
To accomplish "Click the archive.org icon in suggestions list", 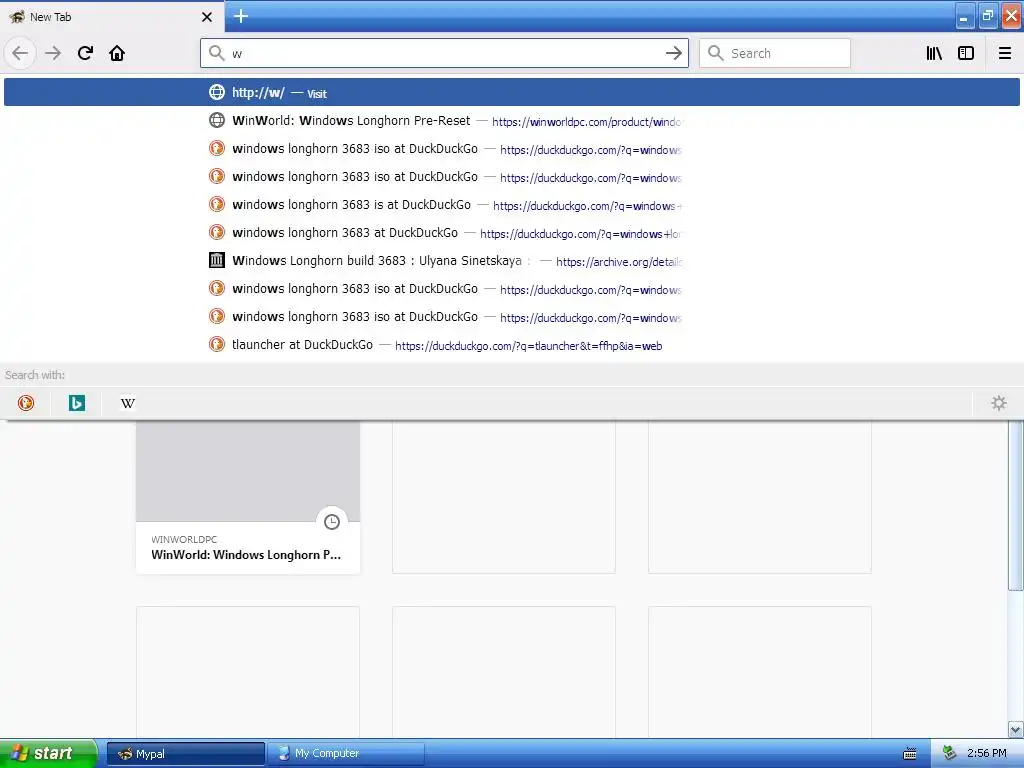I will 217,261.
